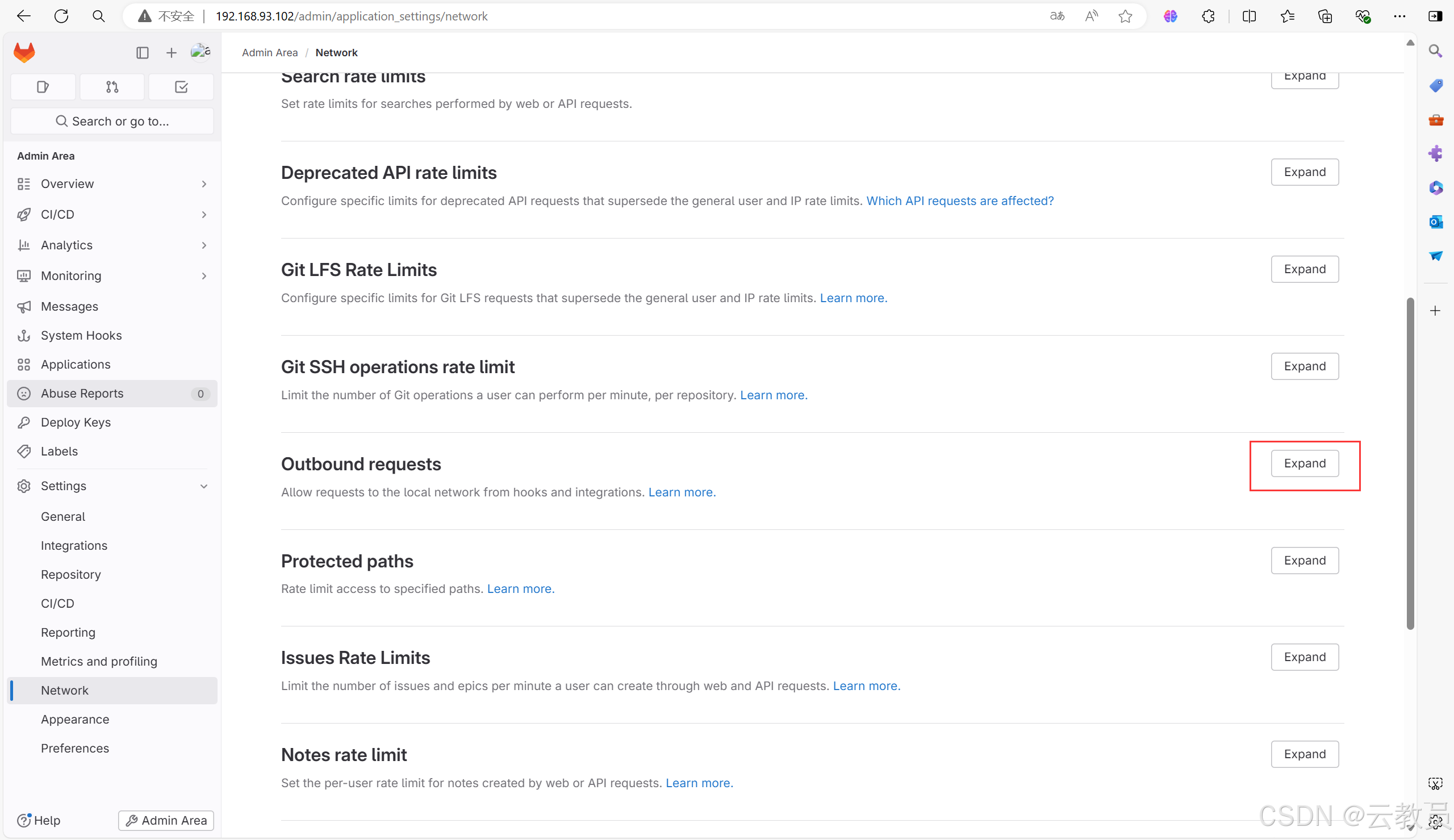Expand Notes rate limit section
The width and height of the screenshot is (1454, 840).
point(1305,754)
